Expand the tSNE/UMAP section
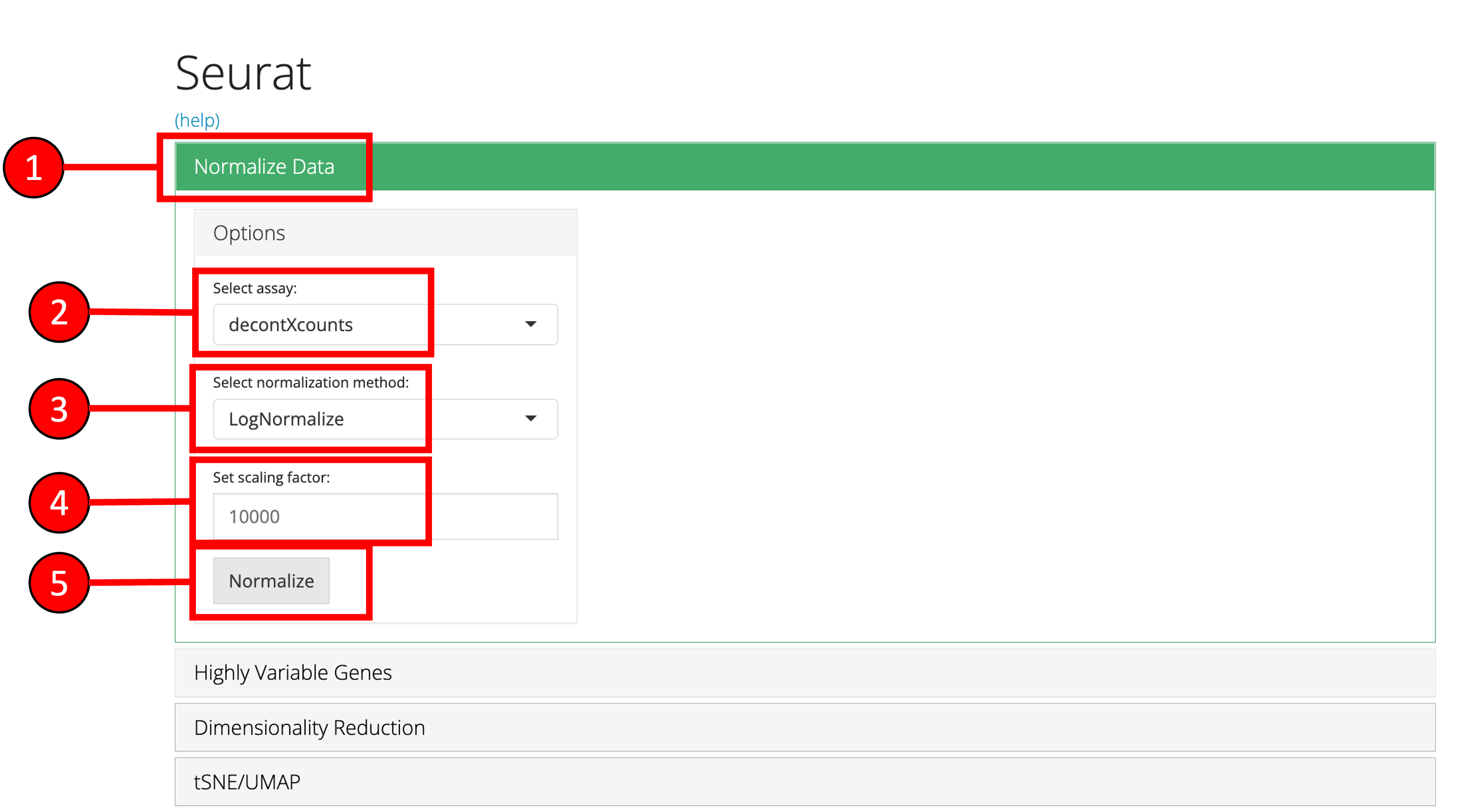Screen dimensions: 1461x812 tap(247, 782)
